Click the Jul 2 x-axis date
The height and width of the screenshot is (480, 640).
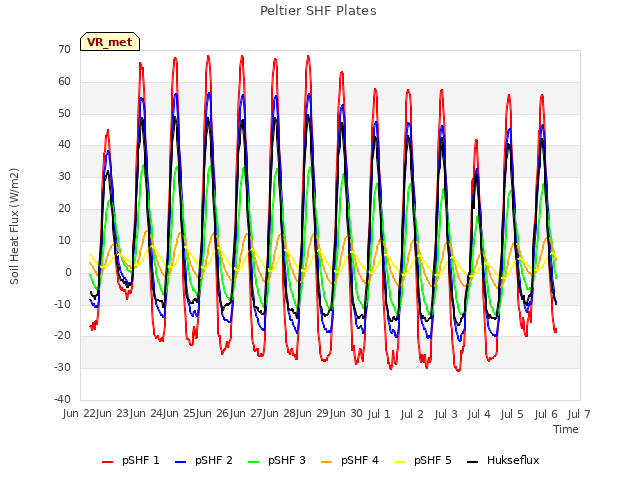point(413,414)
